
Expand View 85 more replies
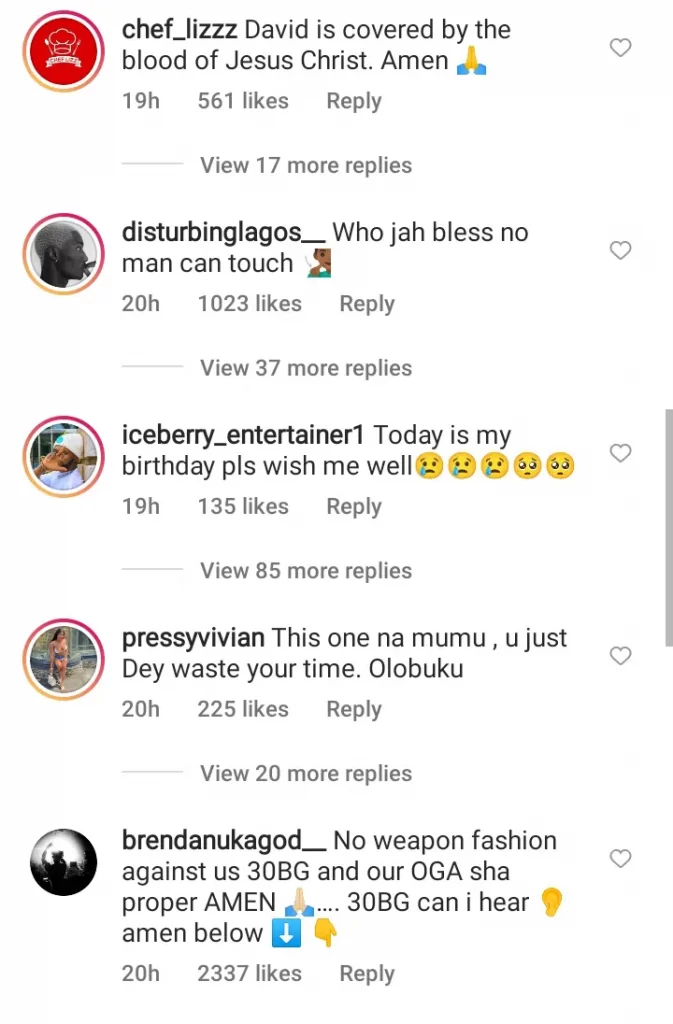(305, 571)
